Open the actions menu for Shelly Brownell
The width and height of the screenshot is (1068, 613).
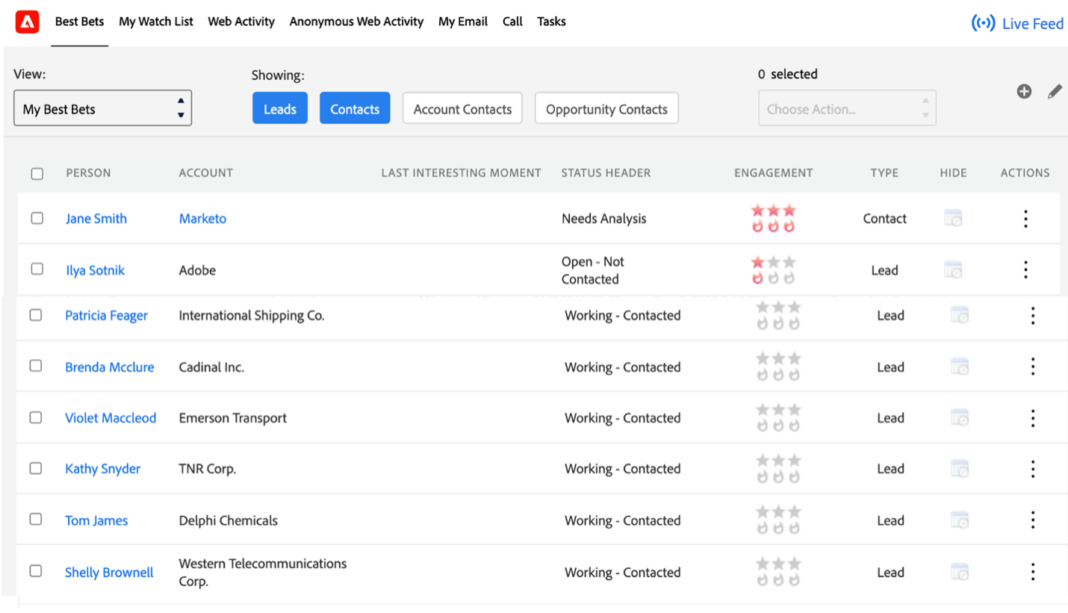1032,571
